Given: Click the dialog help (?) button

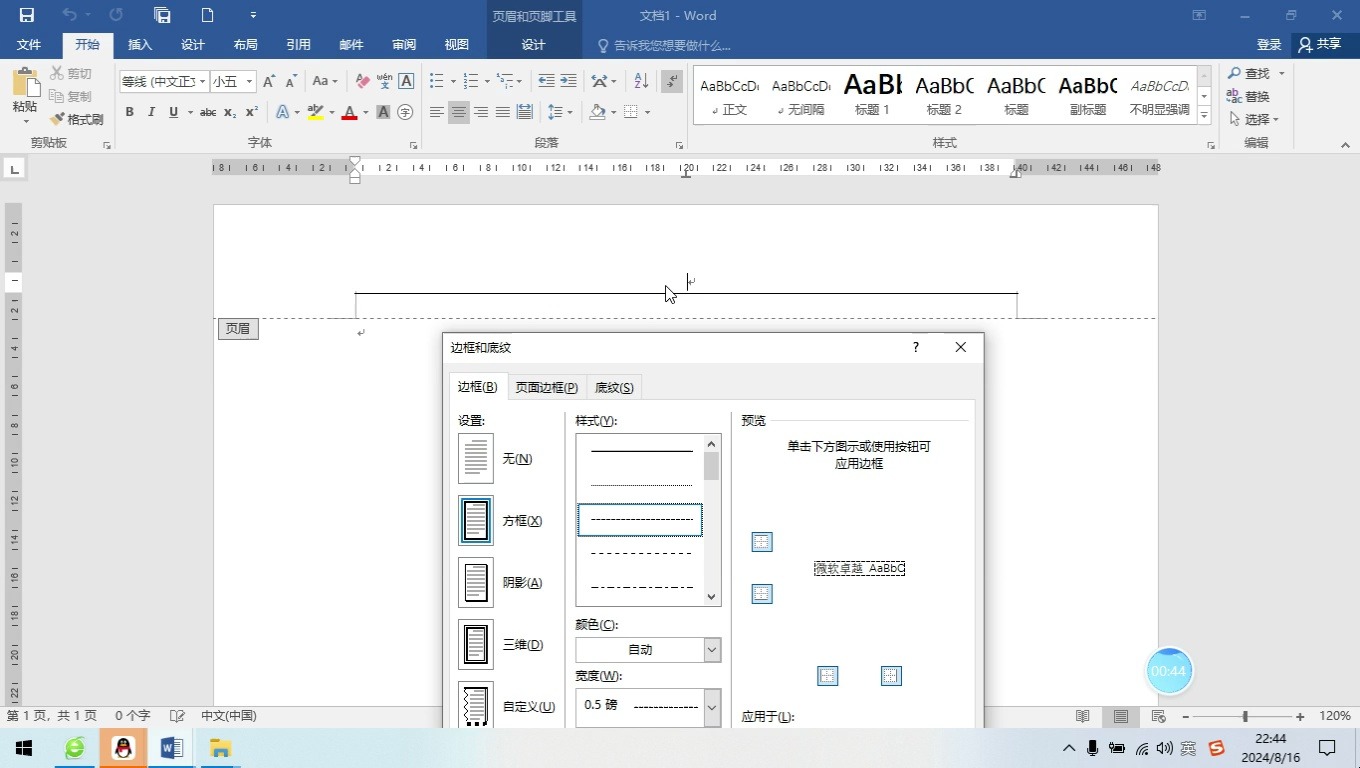Looking at the screenshot, I should tap(915, 347).
